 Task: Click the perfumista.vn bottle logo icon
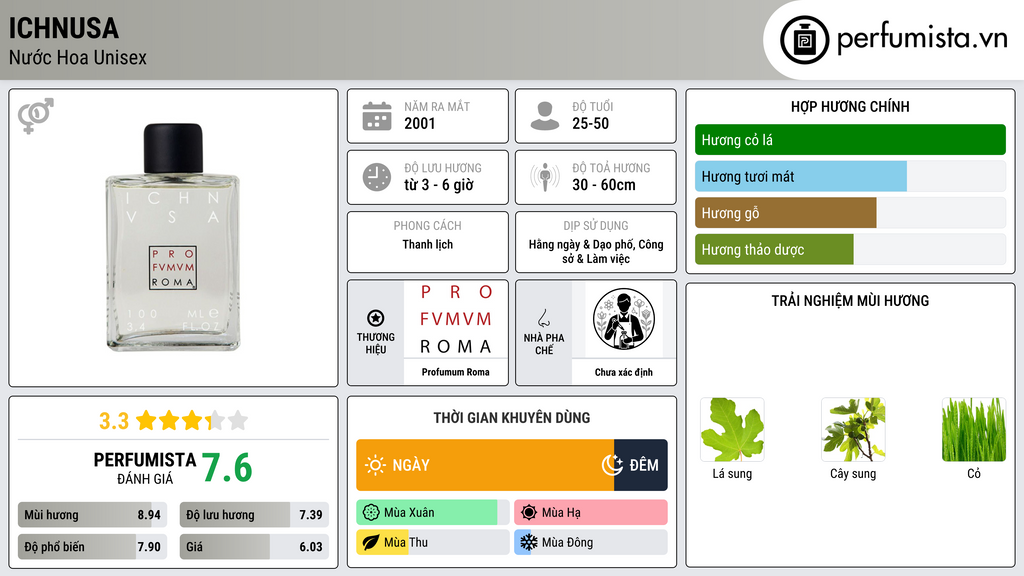(x=804, y=40)
